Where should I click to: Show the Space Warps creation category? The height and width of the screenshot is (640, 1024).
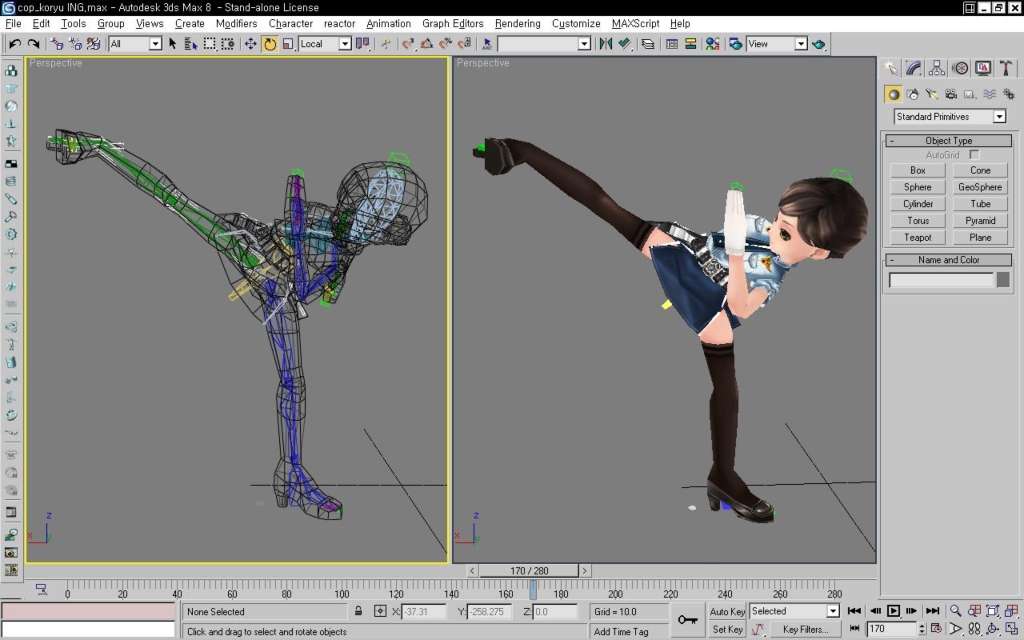pyautogui.click(x=989, y=94)
